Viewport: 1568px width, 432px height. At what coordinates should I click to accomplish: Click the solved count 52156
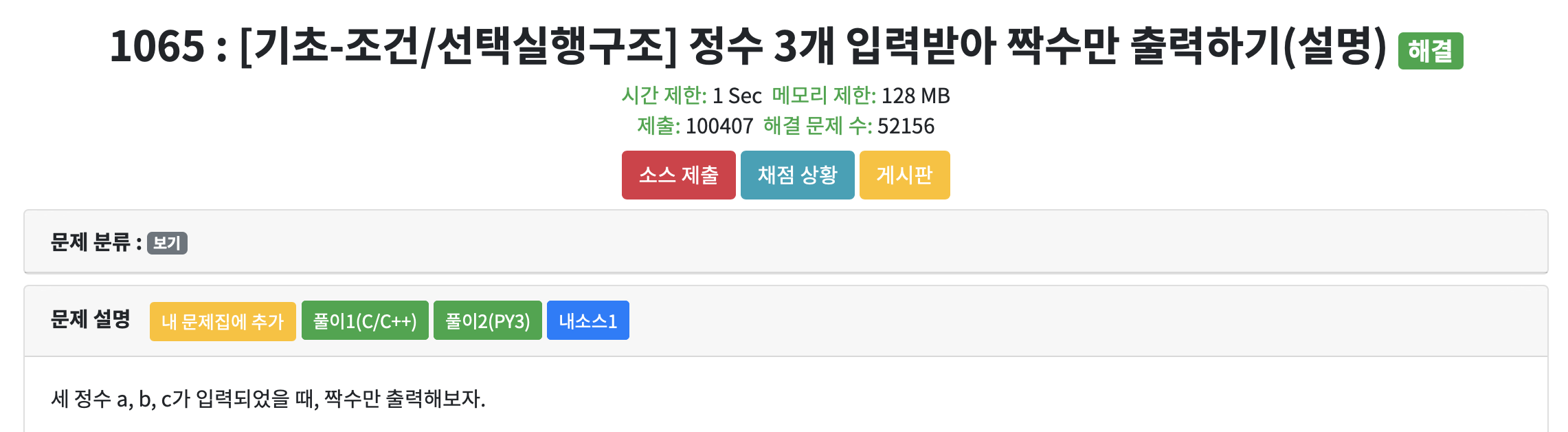(906, 126)
